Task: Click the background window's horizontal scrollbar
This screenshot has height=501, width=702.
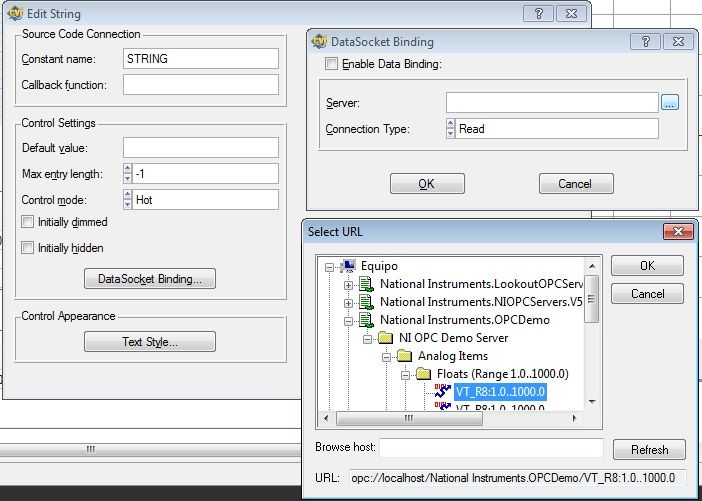Action: (150, 449)
